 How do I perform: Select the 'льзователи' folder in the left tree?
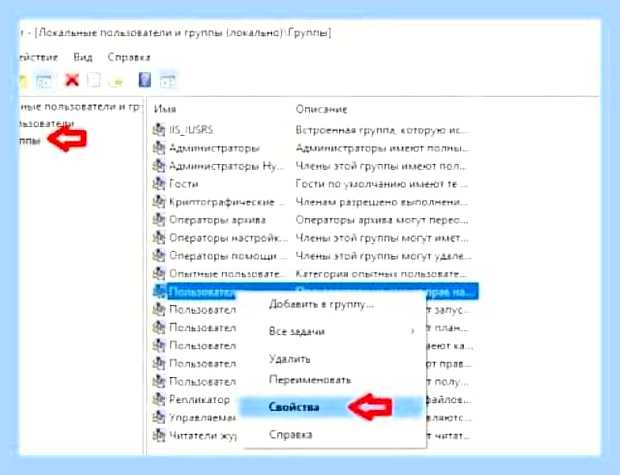[x=47, y=123]
